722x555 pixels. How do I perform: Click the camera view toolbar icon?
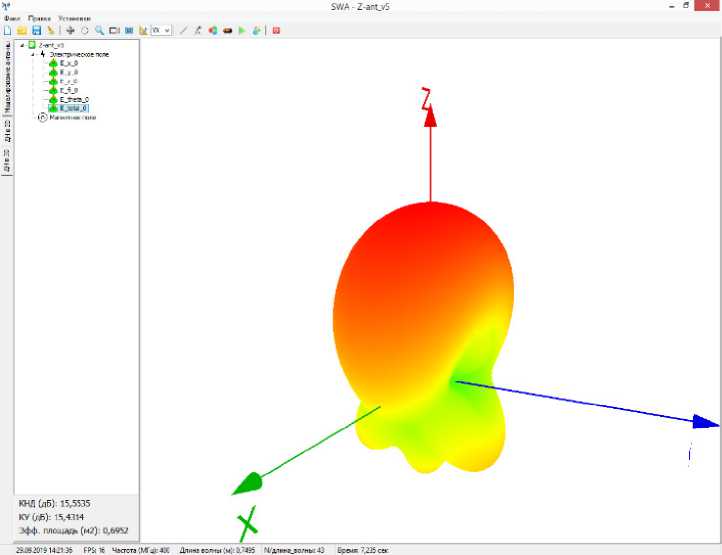point(114,31)
